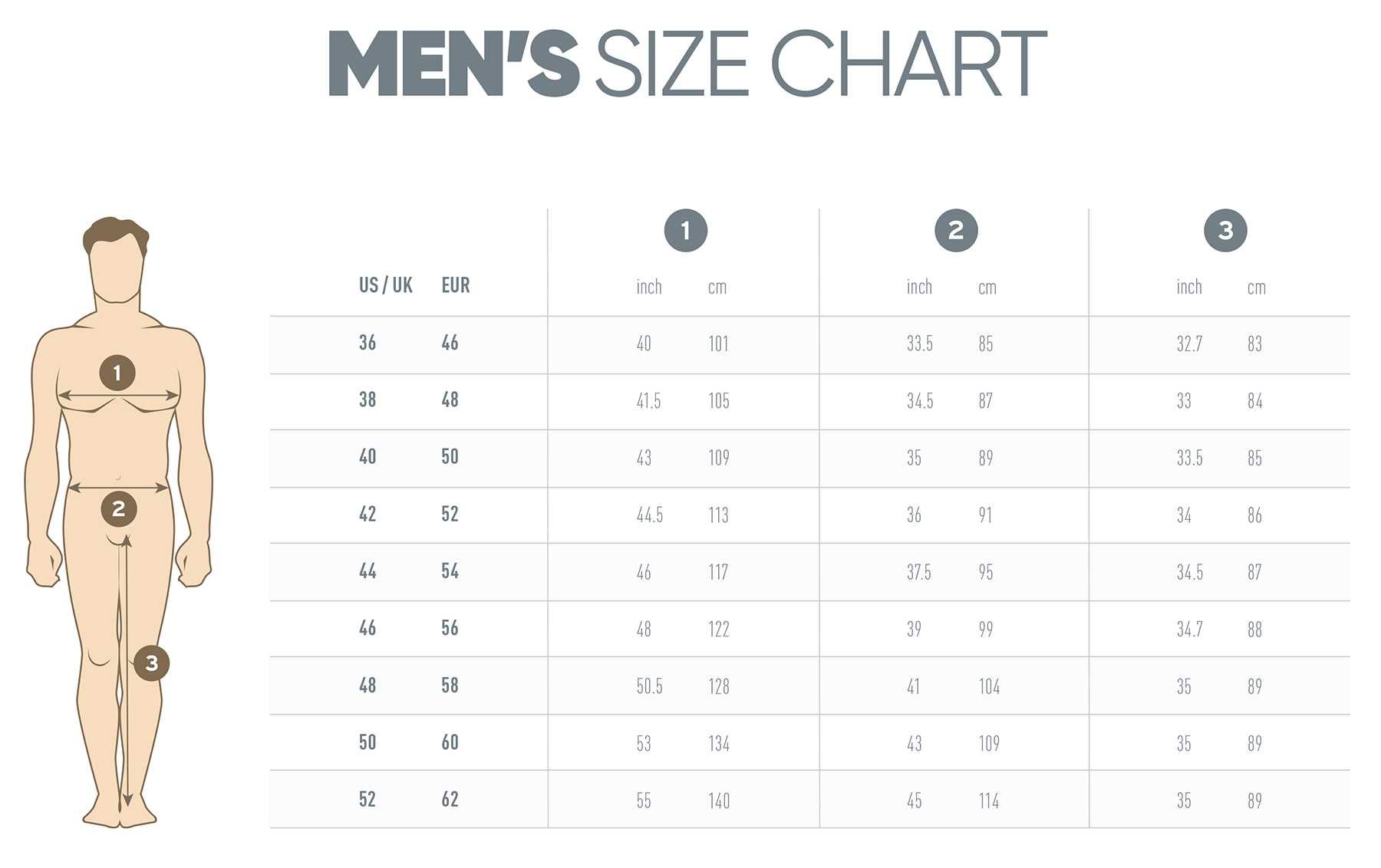1381x868 pixels.
Task: Click the EUR column header
Action: pos(455,285)
